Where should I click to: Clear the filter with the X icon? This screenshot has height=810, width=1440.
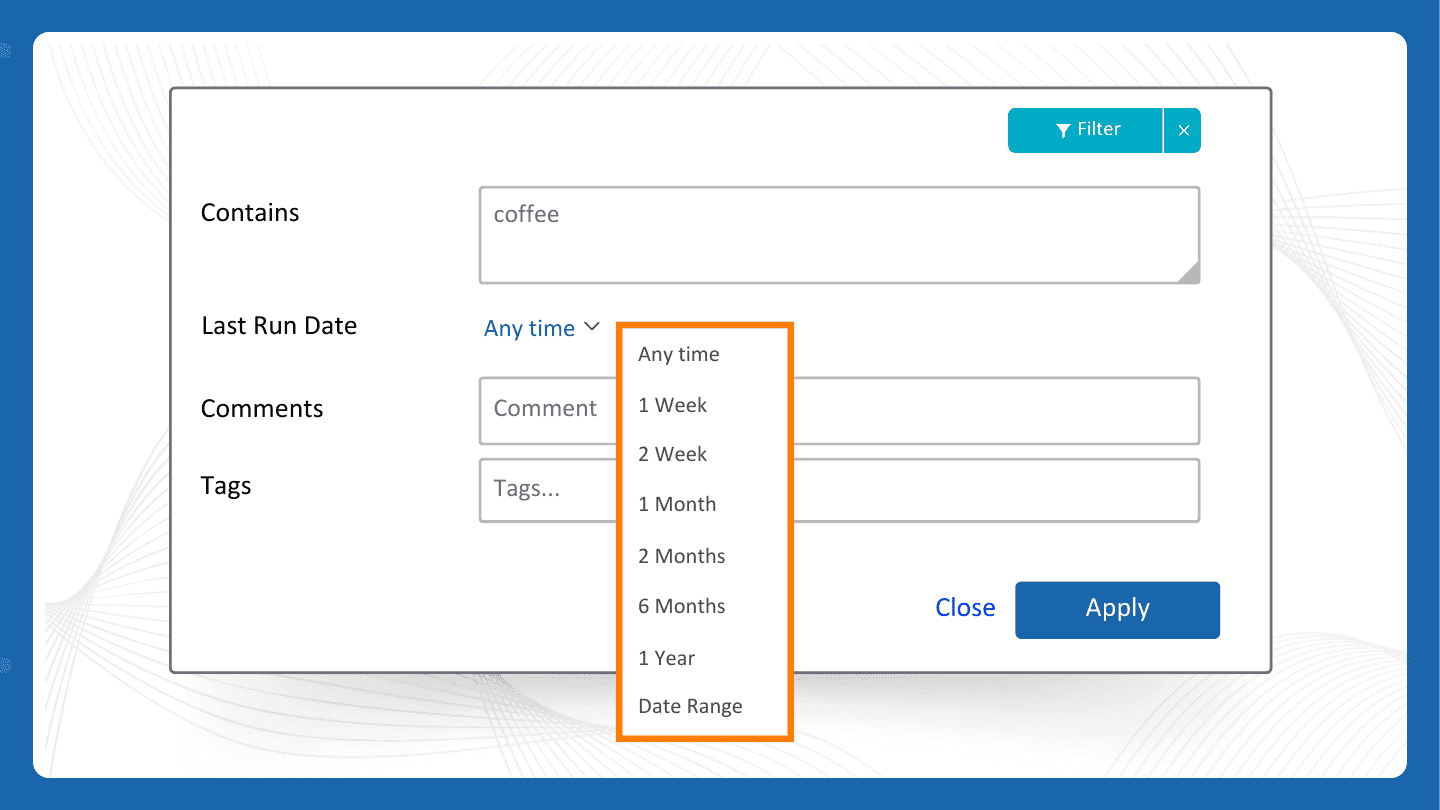pyautogui.click(x=1183, y=130)
